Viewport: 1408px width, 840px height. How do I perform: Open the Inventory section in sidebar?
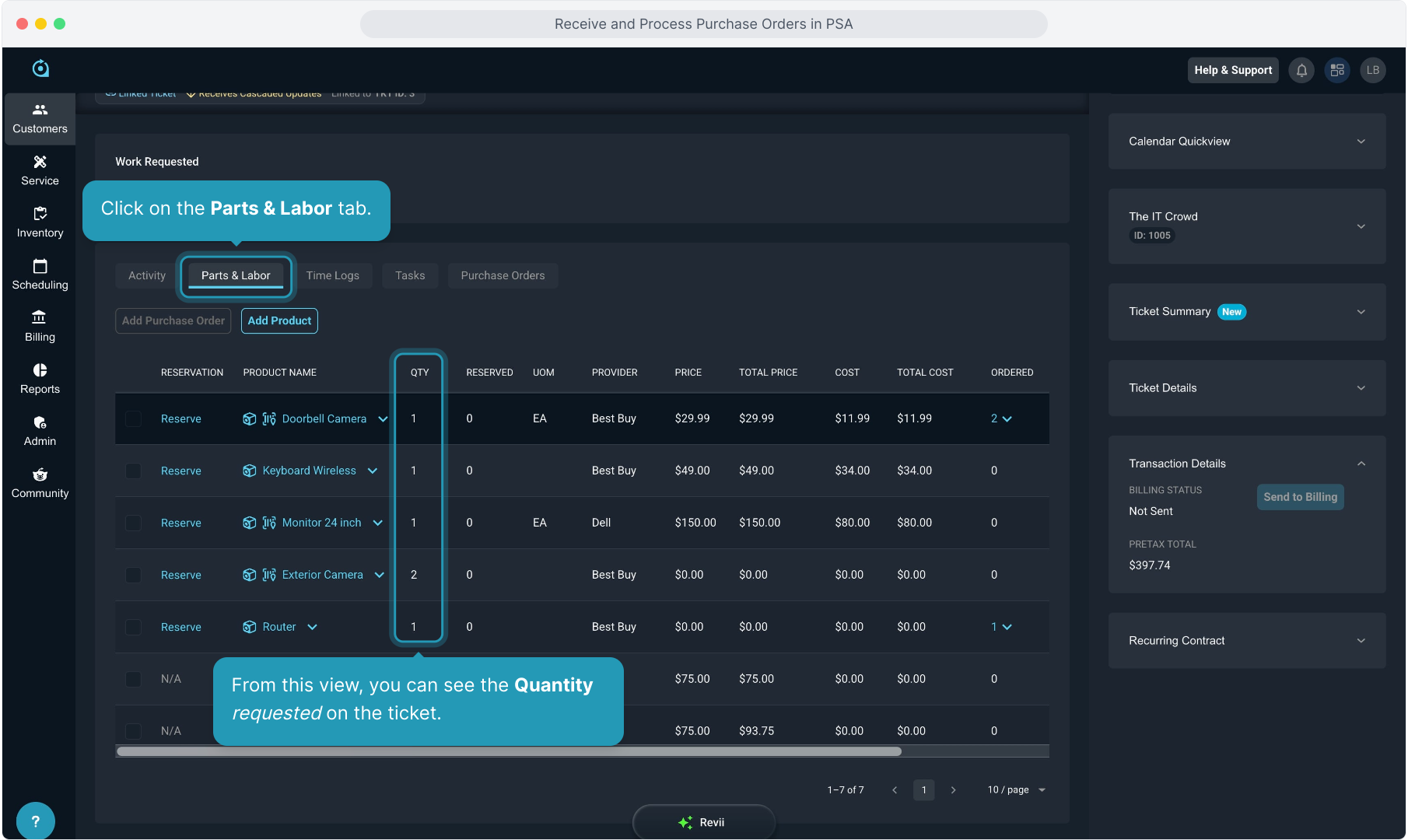point(40,222)
